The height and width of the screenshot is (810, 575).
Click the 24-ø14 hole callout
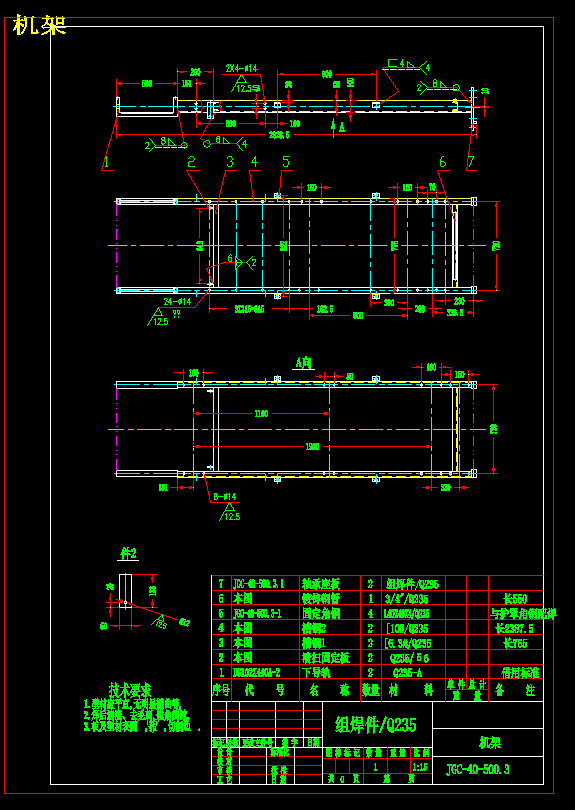[177, 301]
